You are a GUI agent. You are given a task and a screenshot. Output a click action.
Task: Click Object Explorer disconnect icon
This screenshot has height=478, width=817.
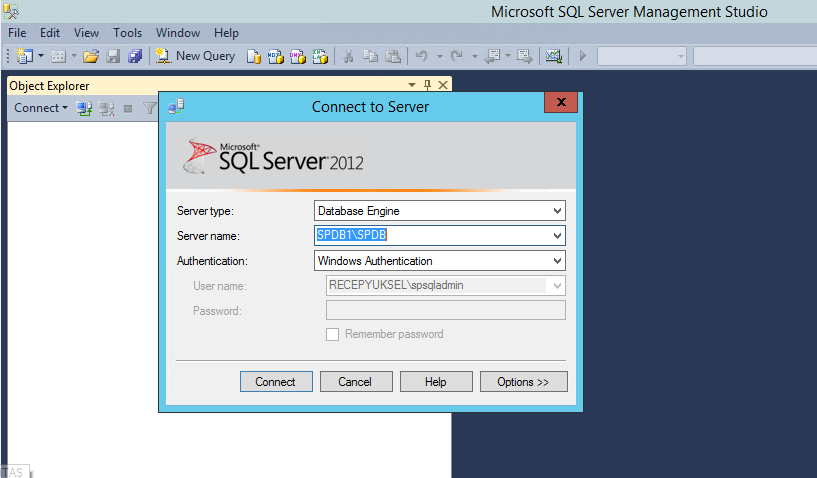pos(106,108)
